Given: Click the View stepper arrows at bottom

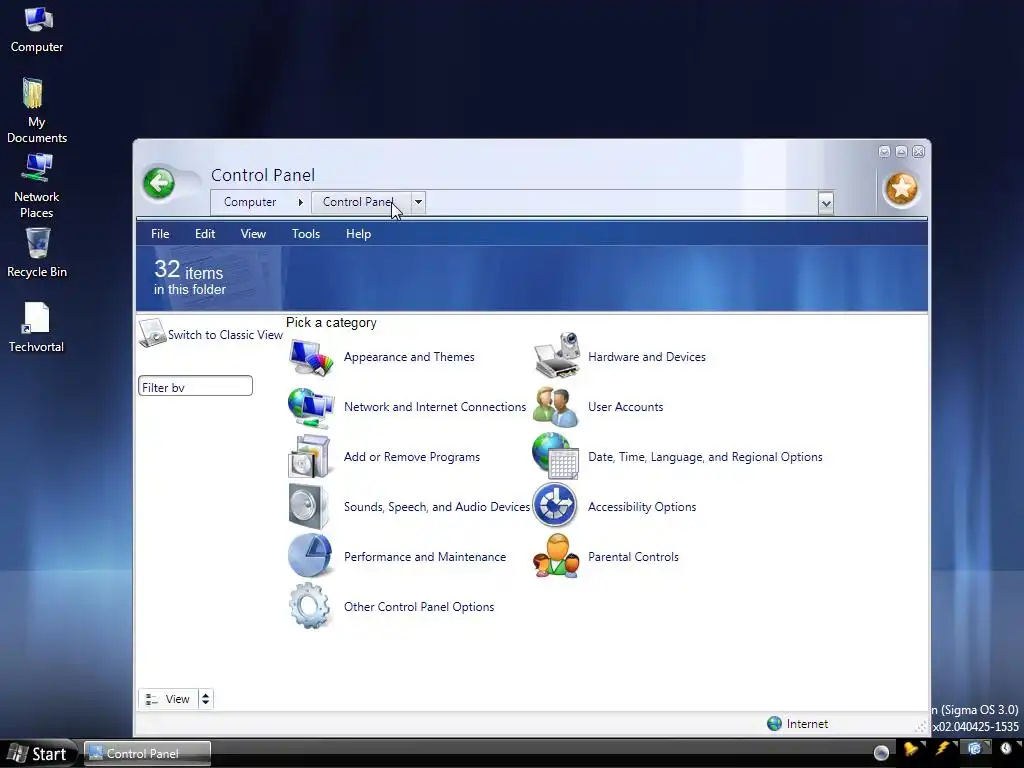Looking at the screenshot, I should click(205, 699).
